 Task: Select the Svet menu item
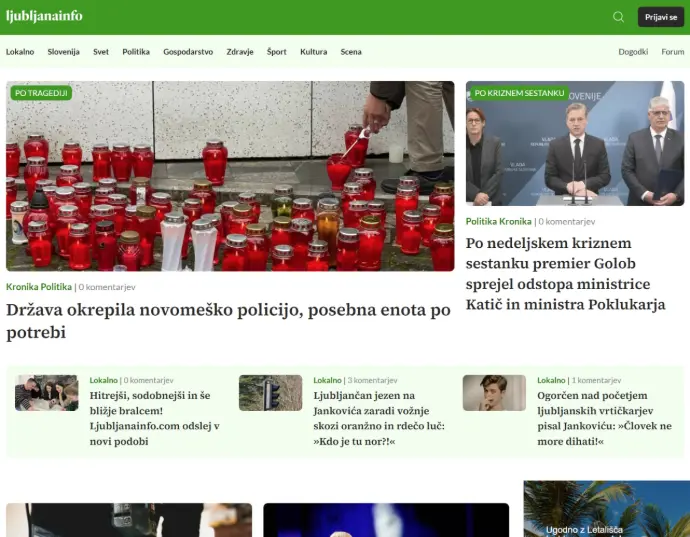tap(101, 52)
